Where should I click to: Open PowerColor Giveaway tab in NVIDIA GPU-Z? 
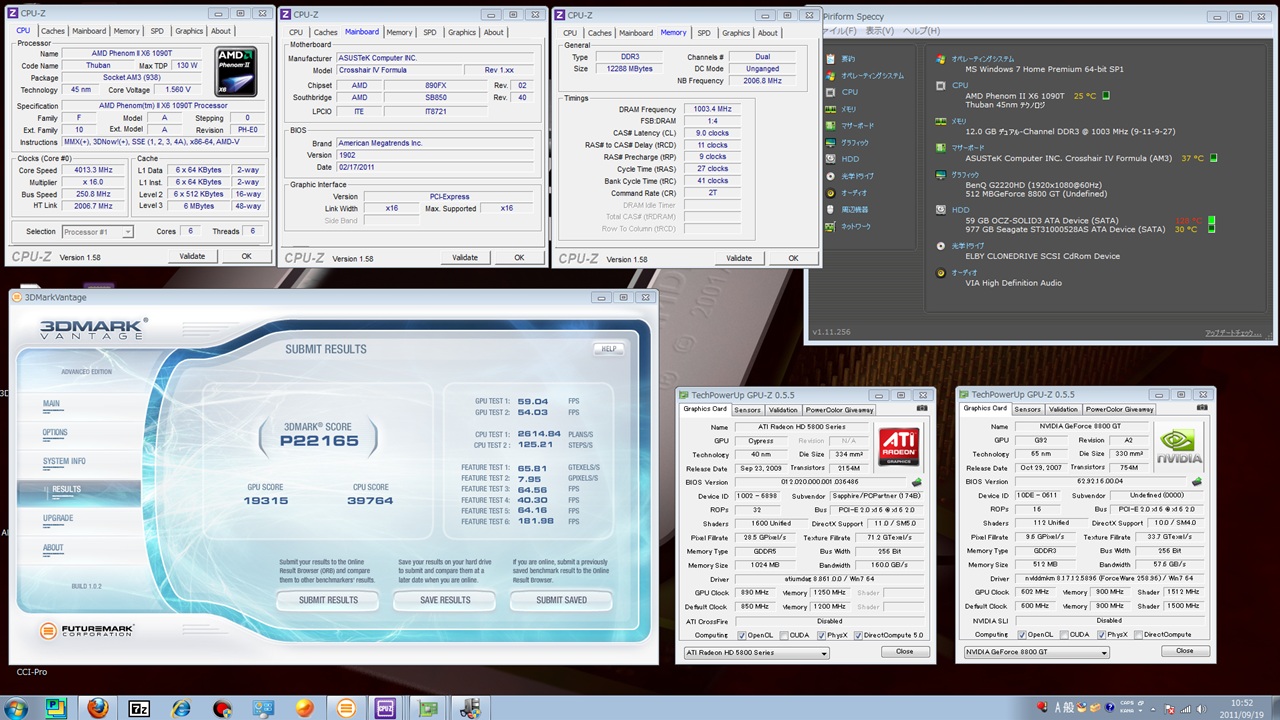coord(1120,409)
